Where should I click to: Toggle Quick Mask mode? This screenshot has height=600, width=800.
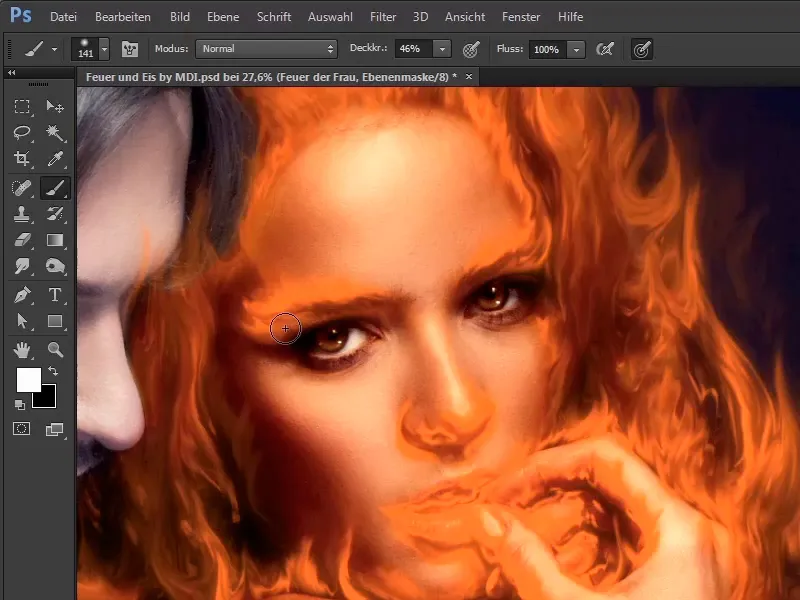[x=21, y=429]
